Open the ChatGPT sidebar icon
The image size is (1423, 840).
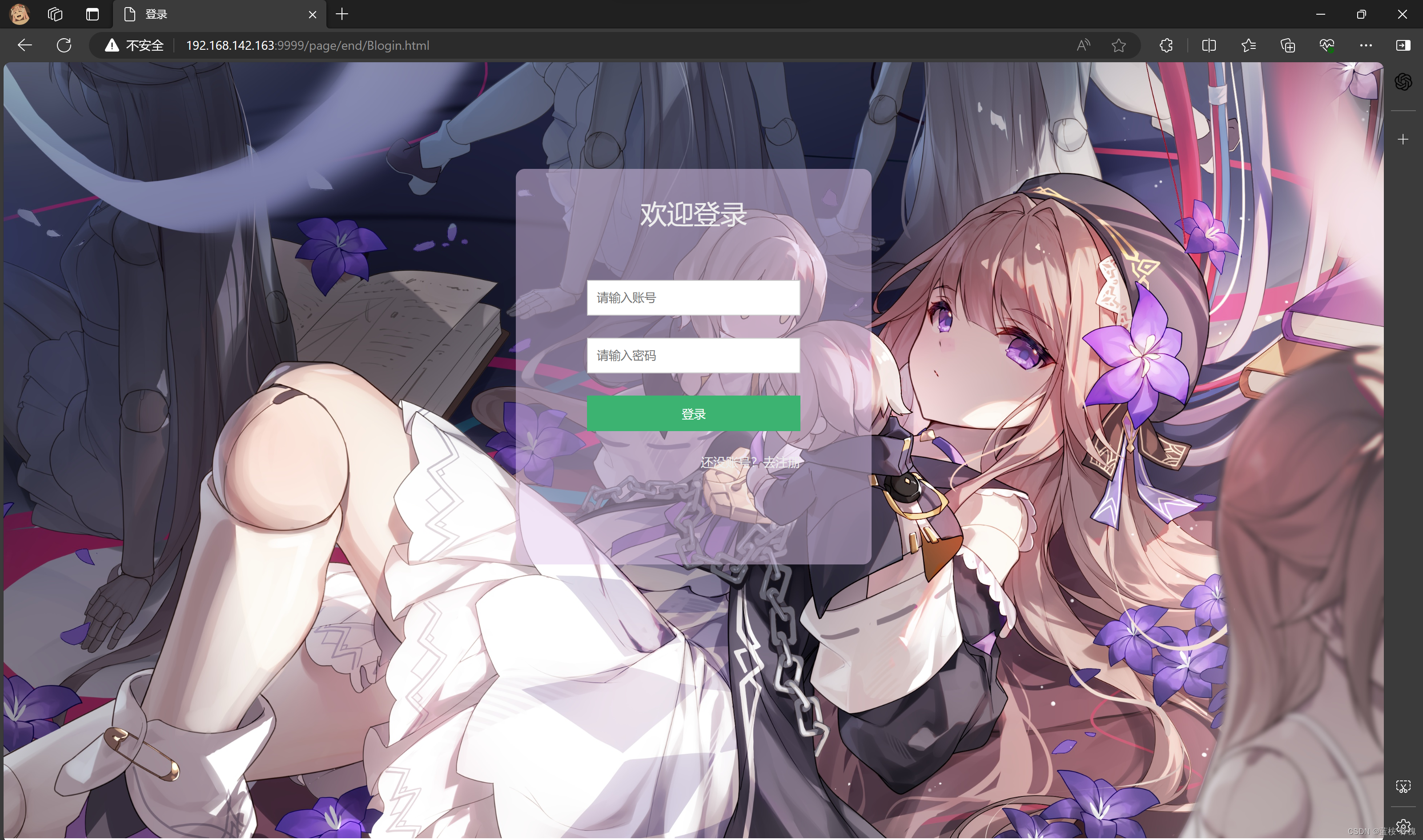tap(1403, 82)
